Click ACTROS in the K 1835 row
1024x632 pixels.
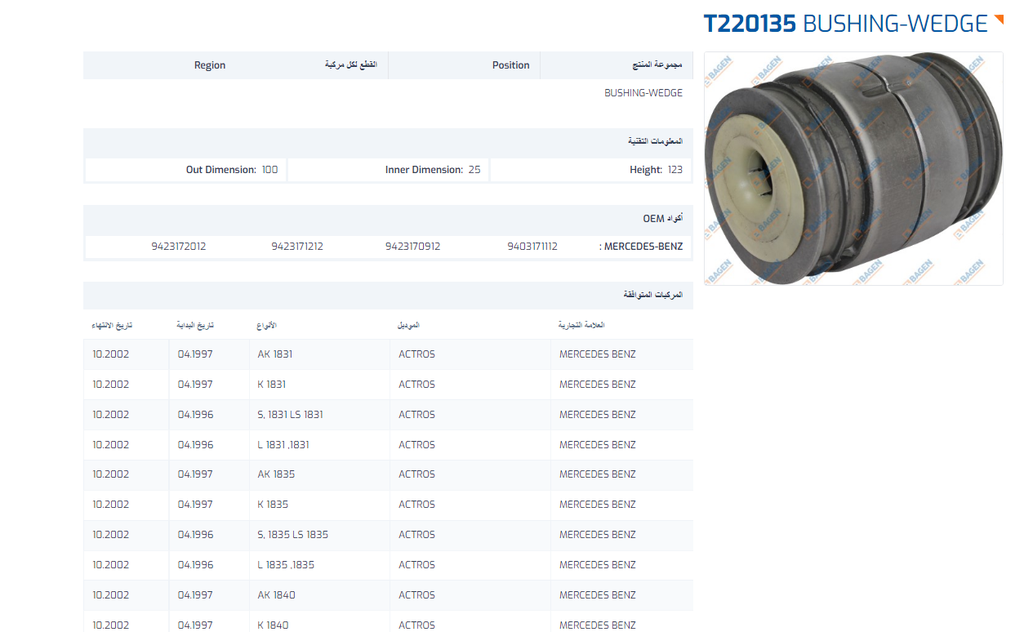click(417, 504)
